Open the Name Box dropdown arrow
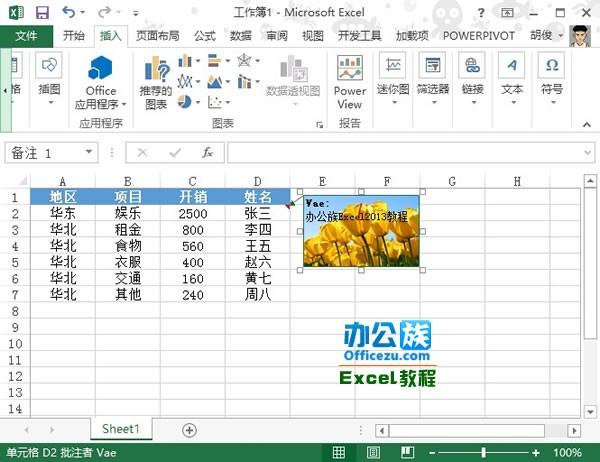 (x=89, y=152)
